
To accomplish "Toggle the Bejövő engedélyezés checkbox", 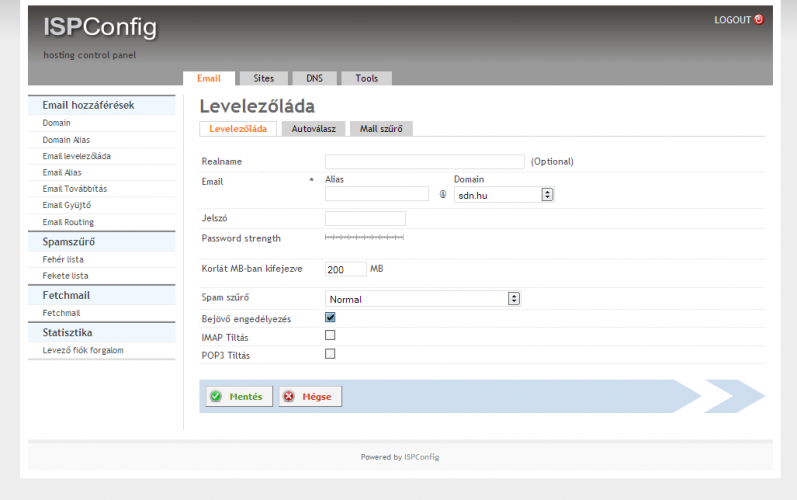I will [x=330, y=318].
